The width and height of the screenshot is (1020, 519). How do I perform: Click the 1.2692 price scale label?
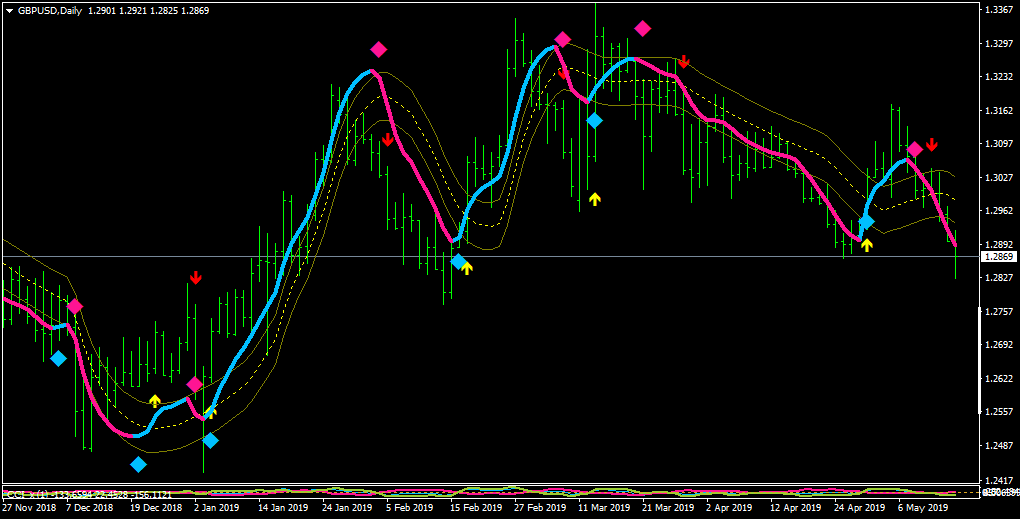[x=997, y=345]
